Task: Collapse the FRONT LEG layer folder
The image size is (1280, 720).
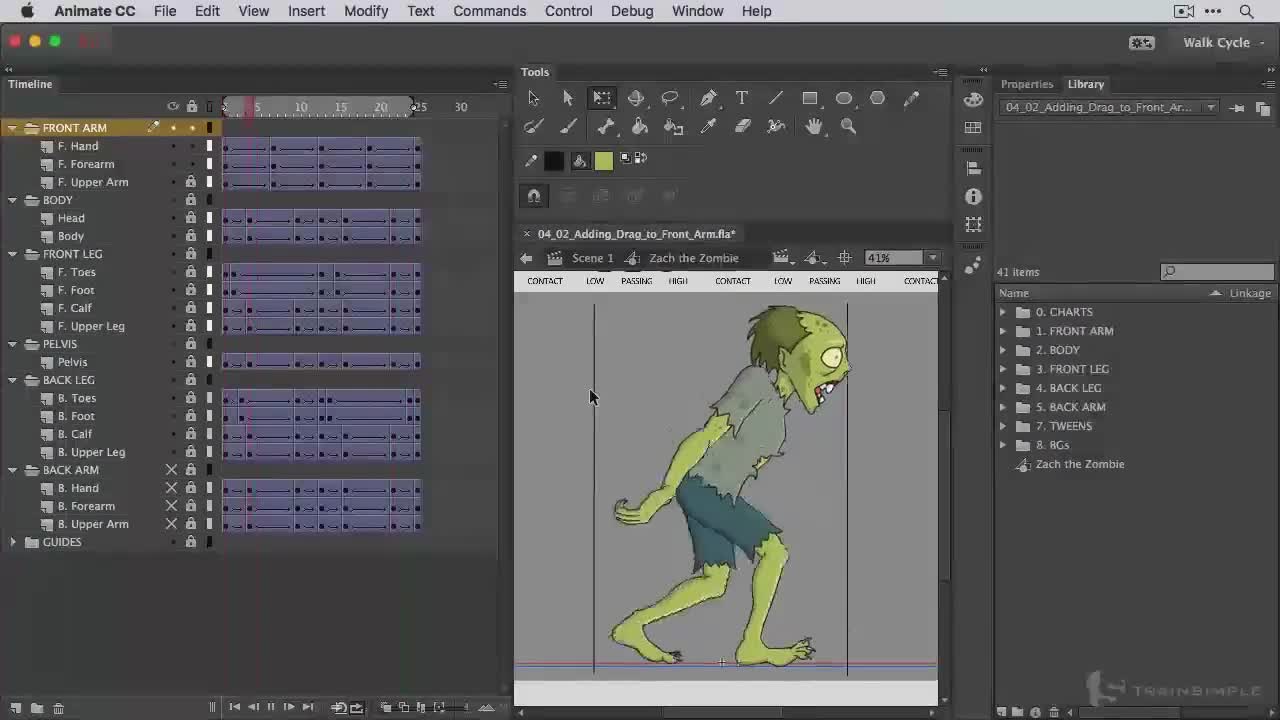Action: 13,254
